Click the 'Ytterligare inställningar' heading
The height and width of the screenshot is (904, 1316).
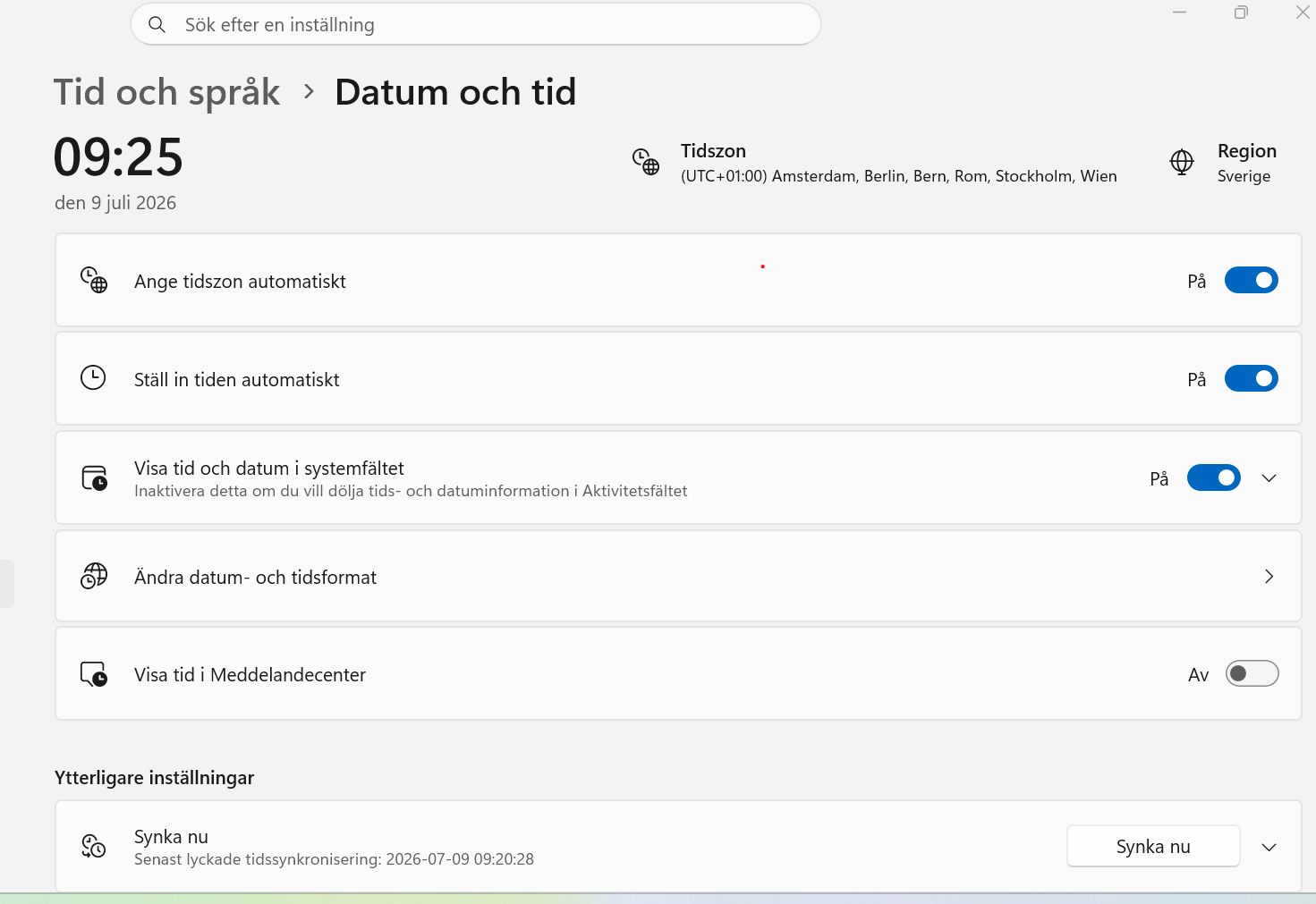coord(154,778)
